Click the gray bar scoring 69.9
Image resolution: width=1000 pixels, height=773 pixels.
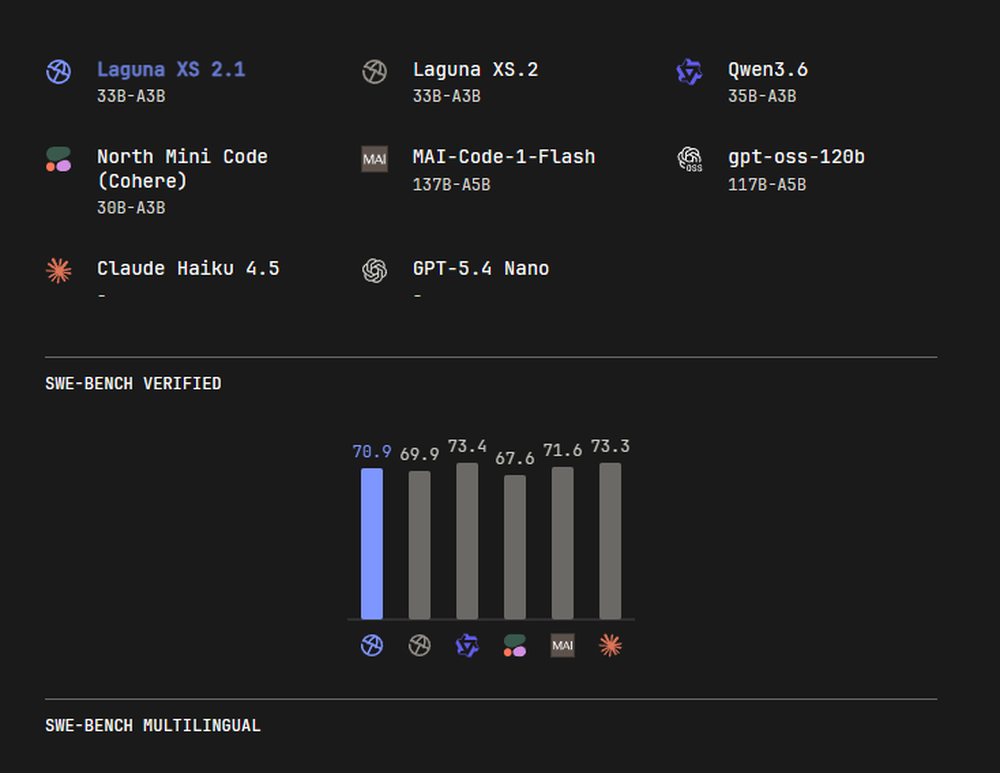(420, 545)
